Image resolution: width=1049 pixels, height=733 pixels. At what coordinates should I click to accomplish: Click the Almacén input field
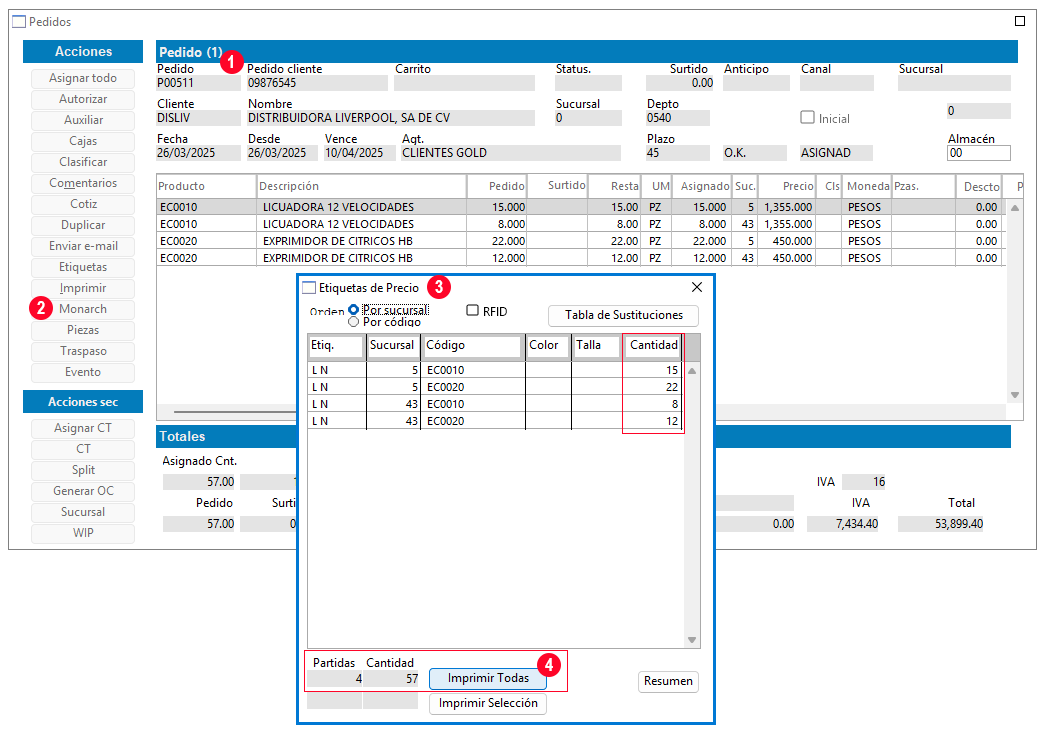[979, 153]
